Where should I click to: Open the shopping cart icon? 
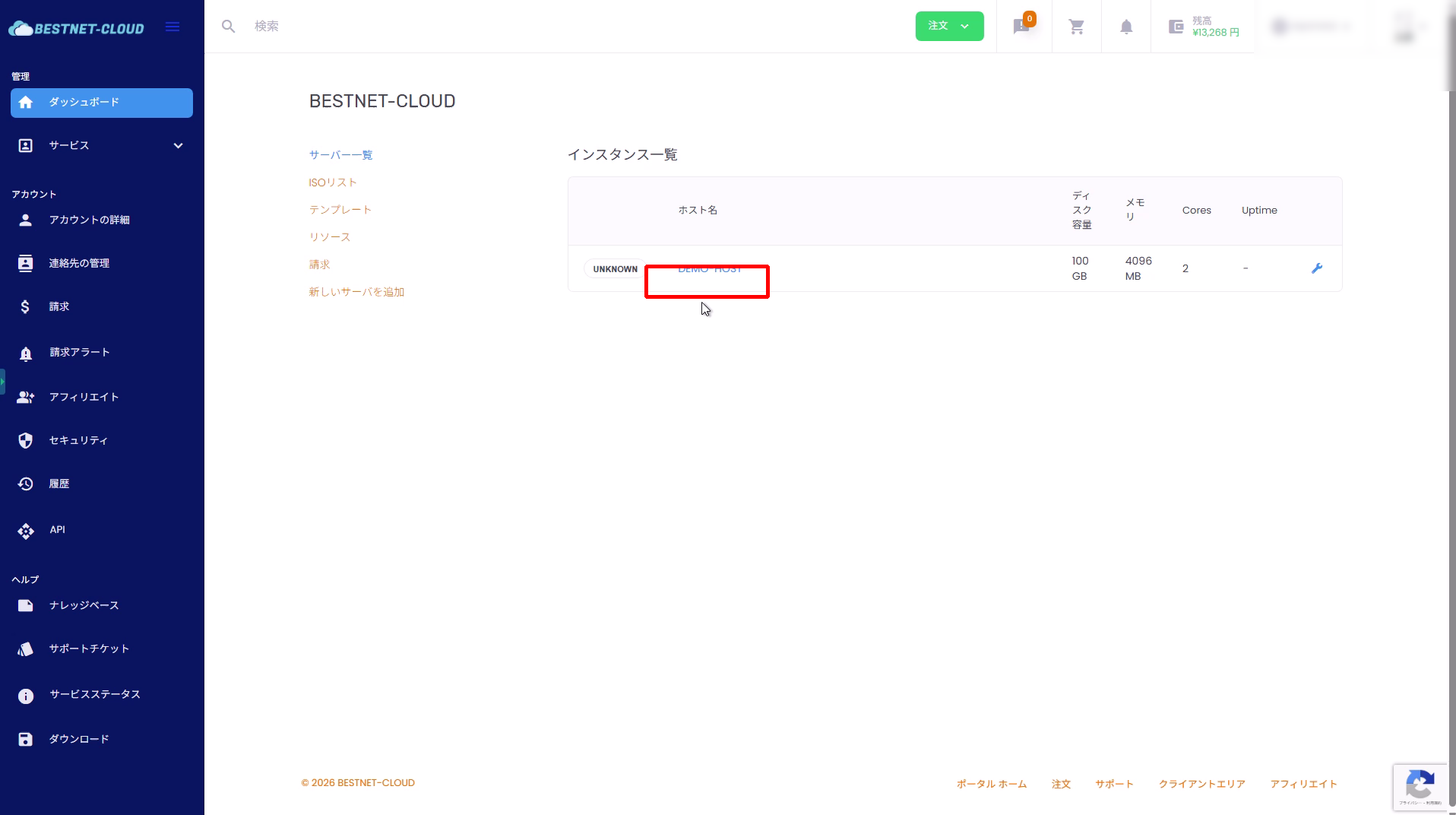point(1076,27)
